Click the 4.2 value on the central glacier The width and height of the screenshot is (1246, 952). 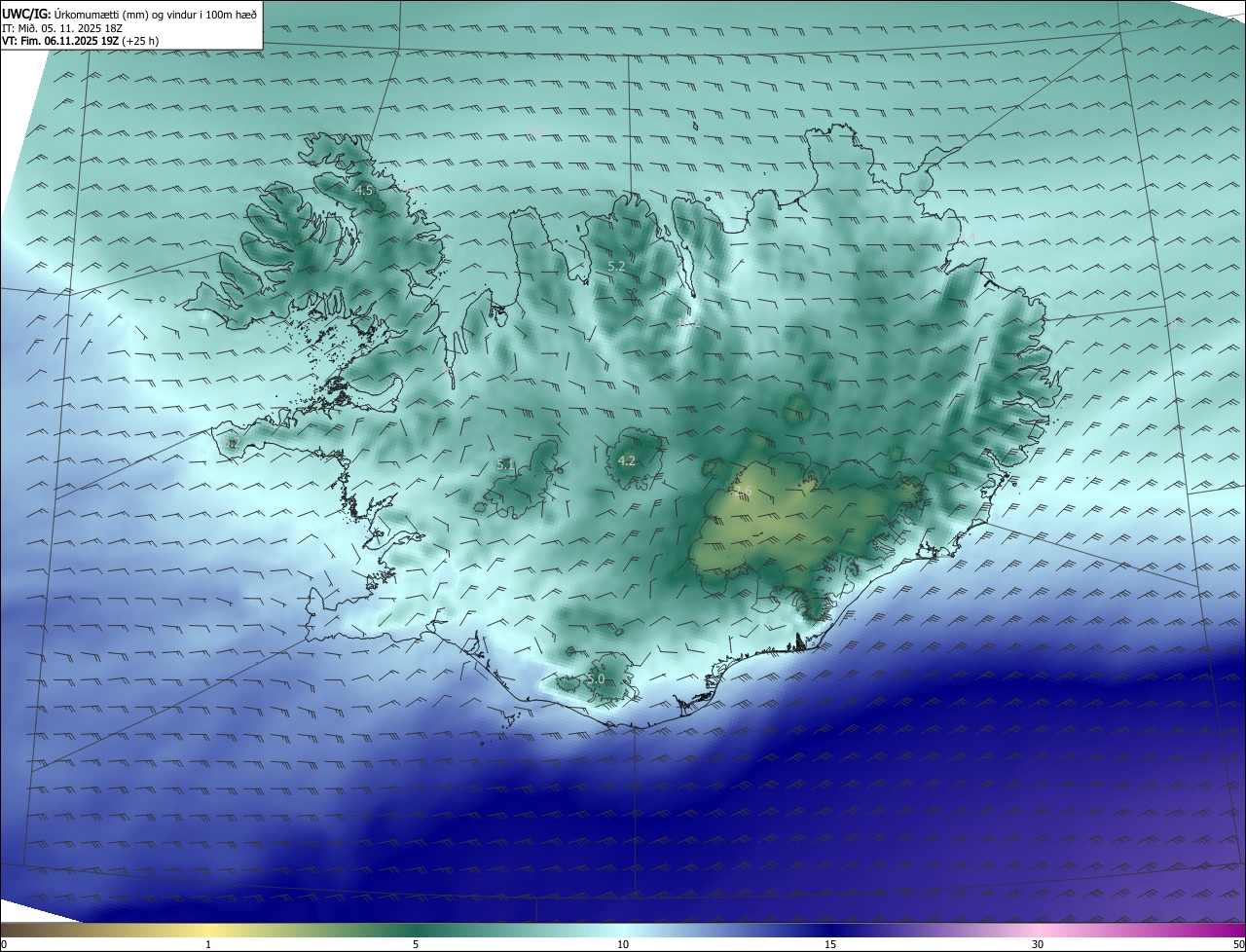627,461
